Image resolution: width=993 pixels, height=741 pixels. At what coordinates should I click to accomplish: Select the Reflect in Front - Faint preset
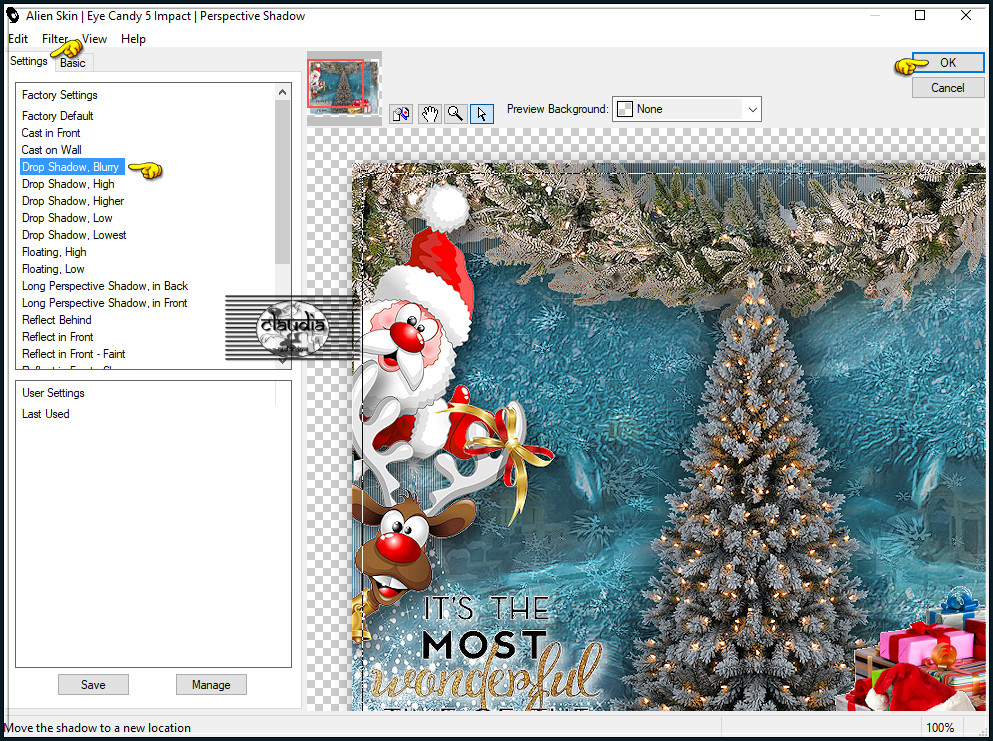[73, 354]
